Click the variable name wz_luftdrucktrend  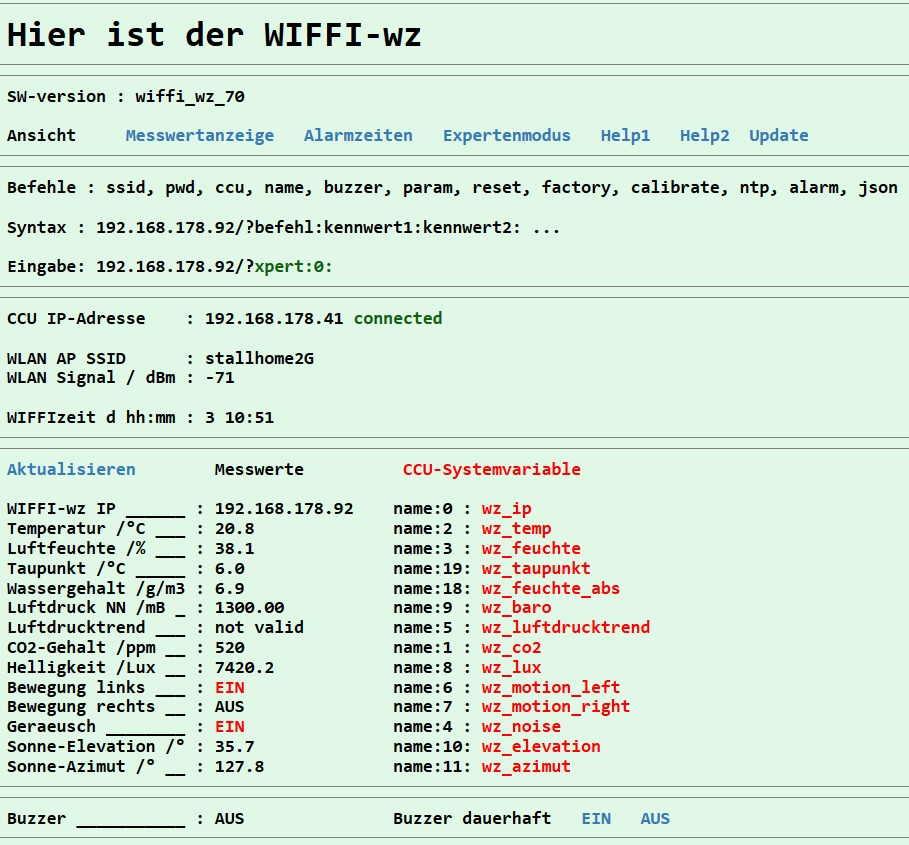(x=566, y=627)
